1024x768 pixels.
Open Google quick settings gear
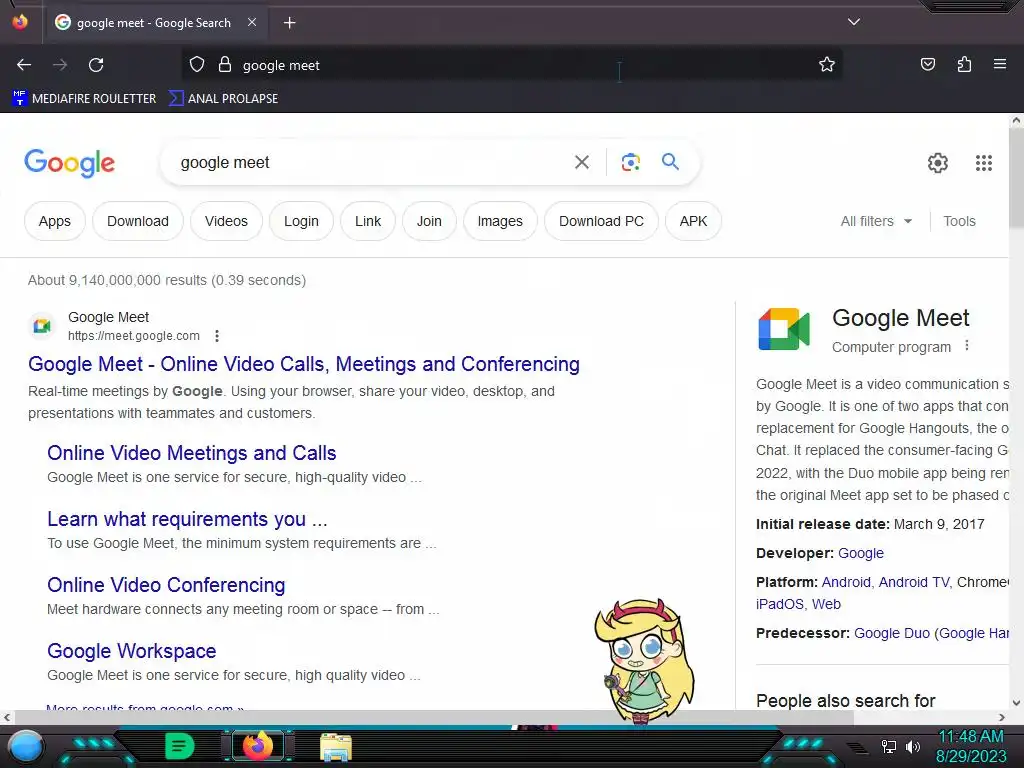[938, 163]
